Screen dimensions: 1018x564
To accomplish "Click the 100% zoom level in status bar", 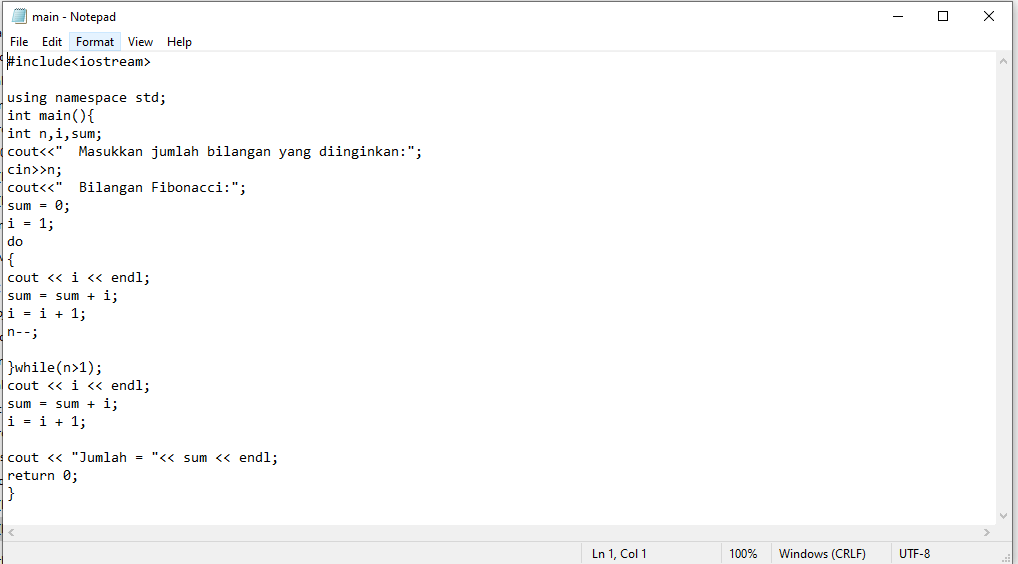I will [x=743, y=553].
